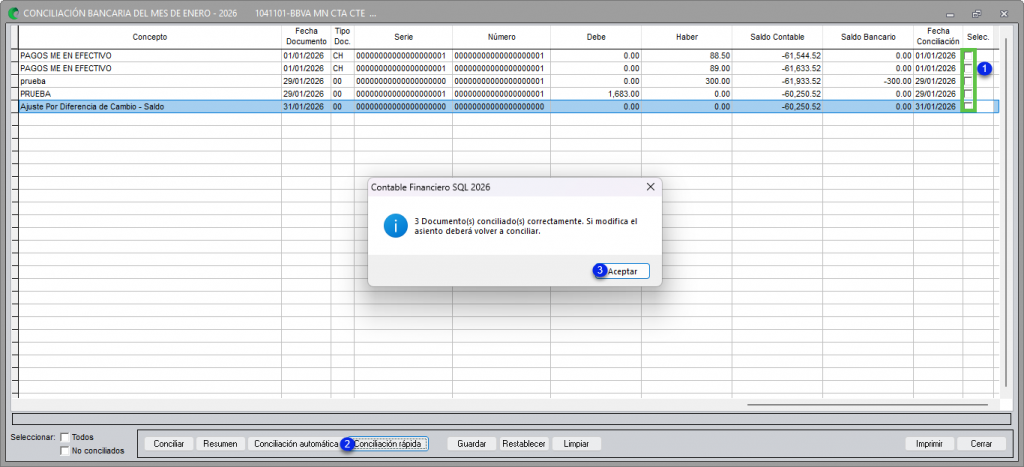Click Saldo Contable value -61,544.52
Viewport: 1024px width, 467px height.
tap(801, 56)
